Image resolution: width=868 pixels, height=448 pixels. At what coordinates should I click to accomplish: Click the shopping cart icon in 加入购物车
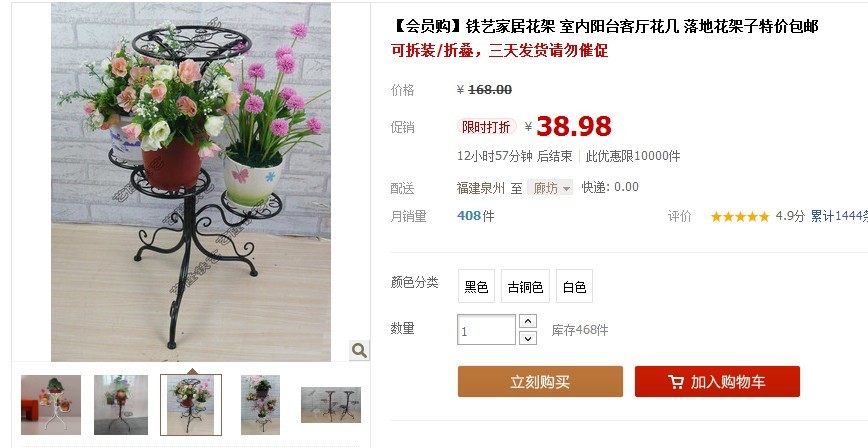[x=675, y=382]
